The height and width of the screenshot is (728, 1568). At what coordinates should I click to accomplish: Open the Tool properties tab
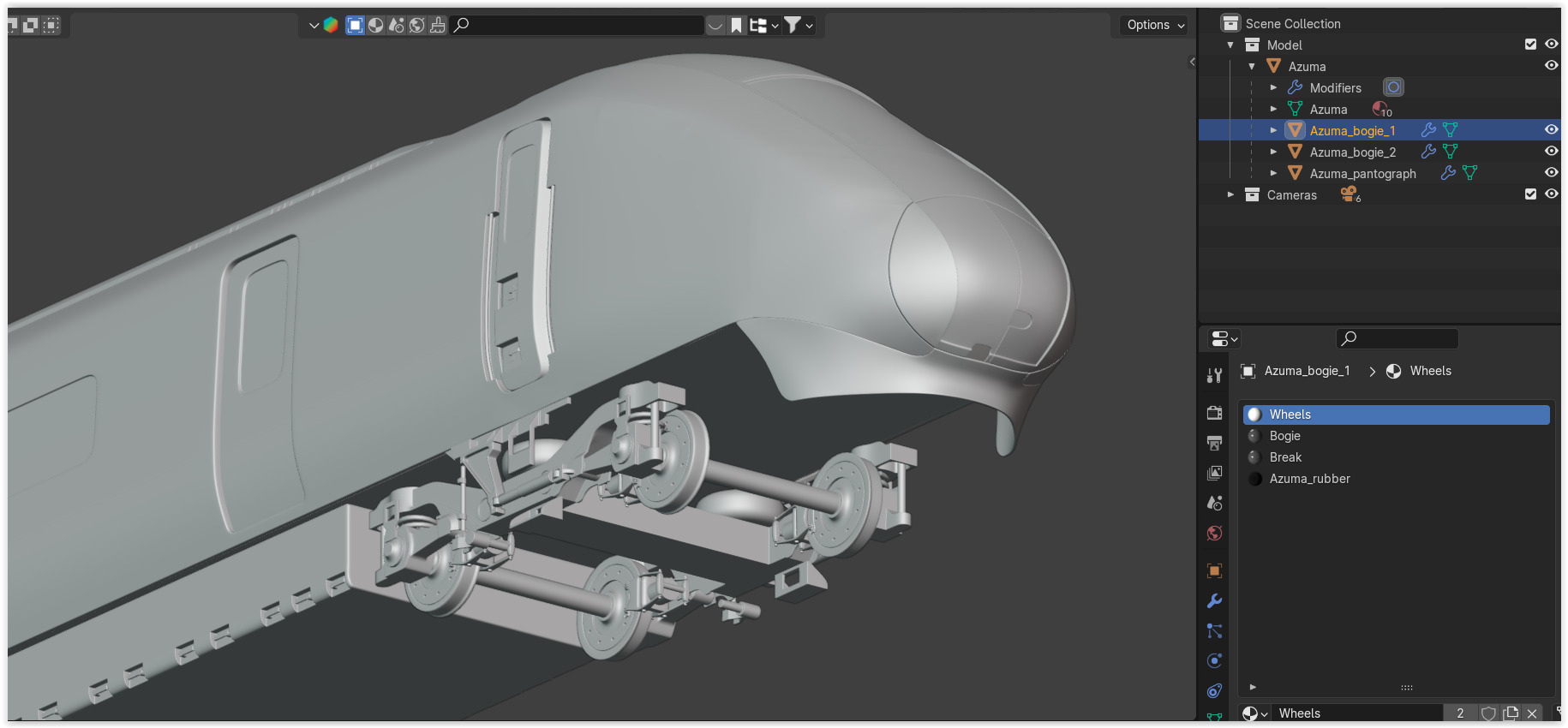click(1214, 375)
